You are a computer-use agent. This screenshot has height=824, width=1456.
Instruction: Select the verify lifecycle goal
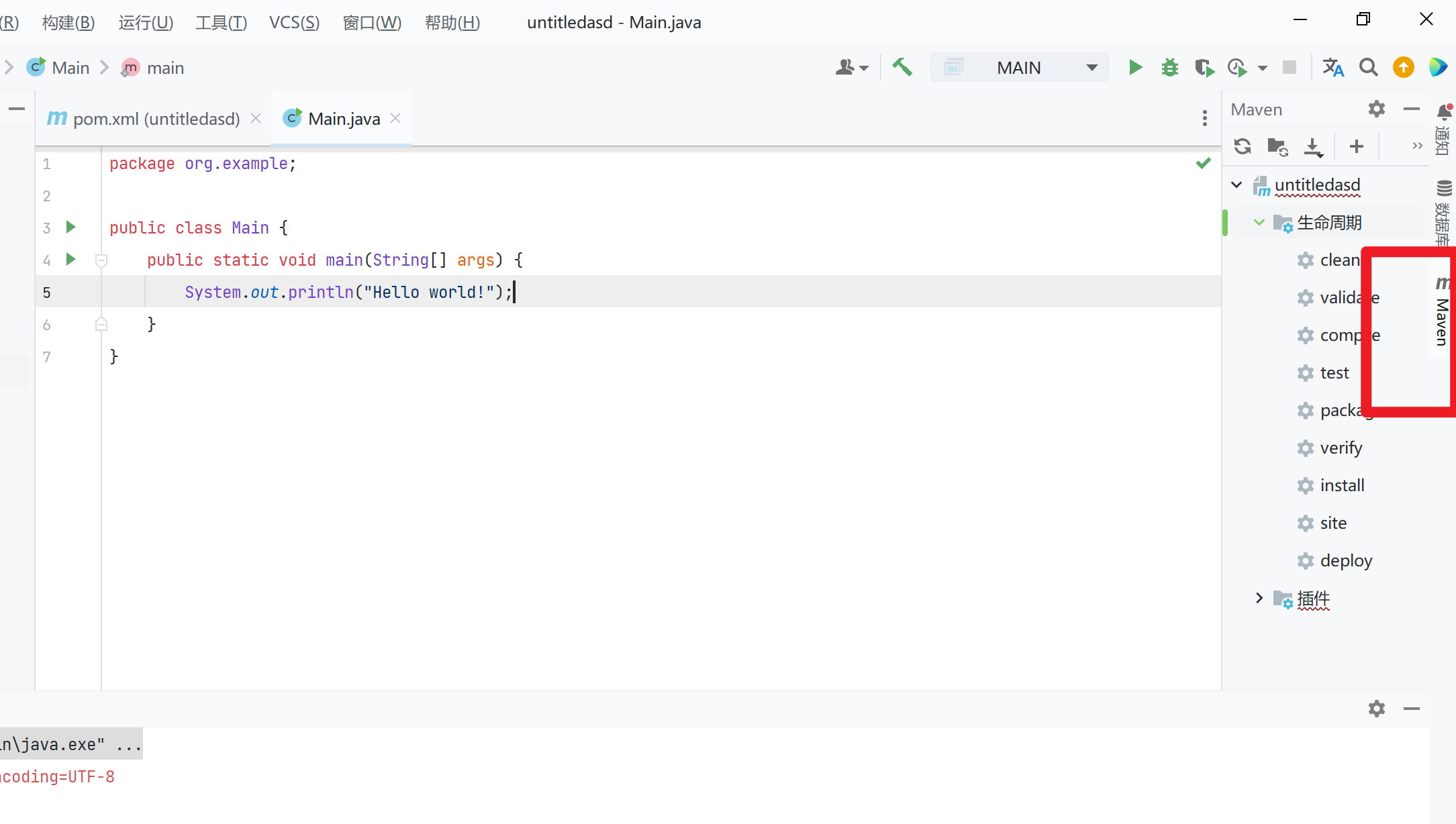coord(1330,448)
